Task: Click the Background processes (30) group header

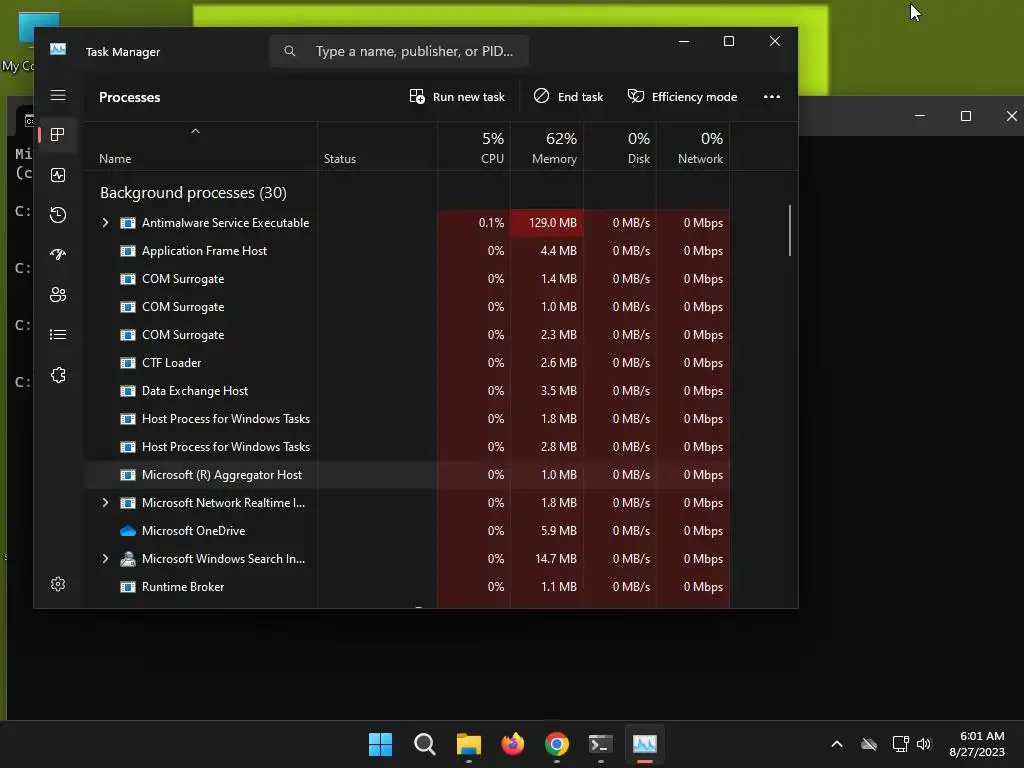Action: [193, 193]
